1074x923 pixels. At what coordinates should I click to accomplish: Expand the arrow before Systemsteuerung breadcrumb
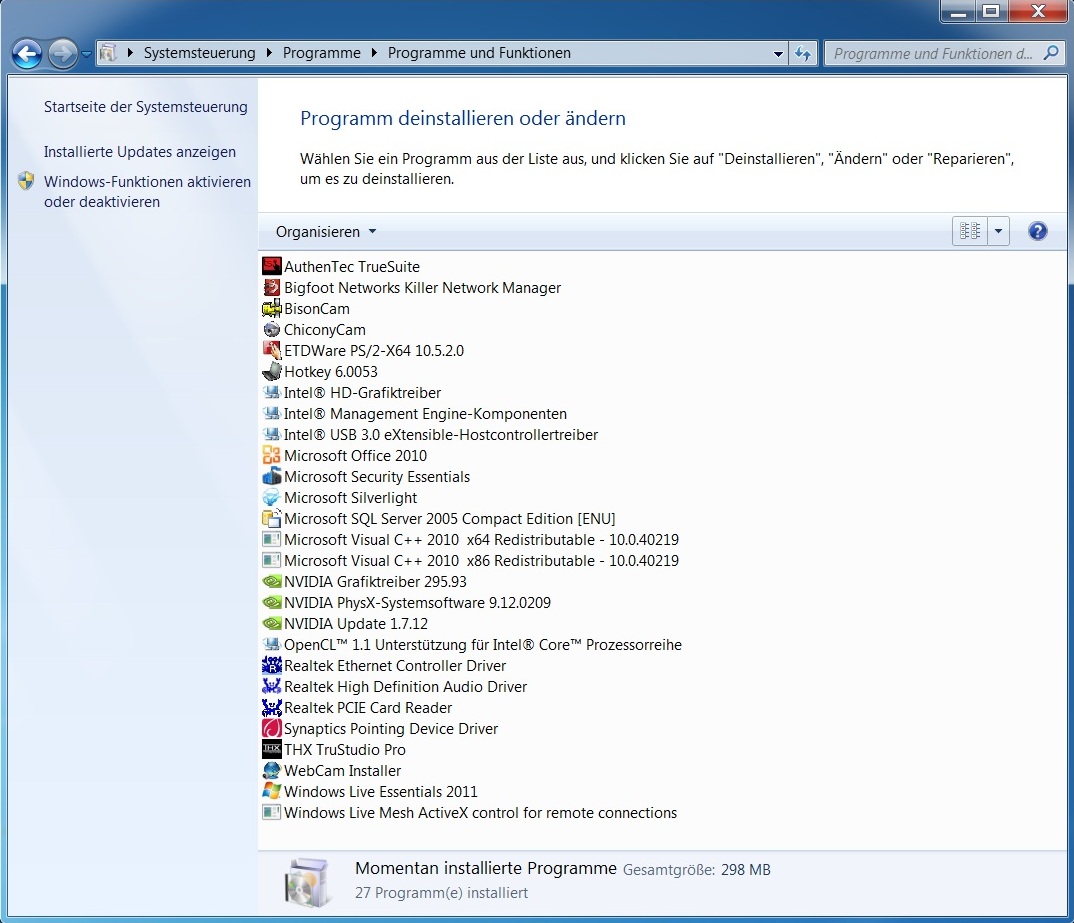click(130, 53)
